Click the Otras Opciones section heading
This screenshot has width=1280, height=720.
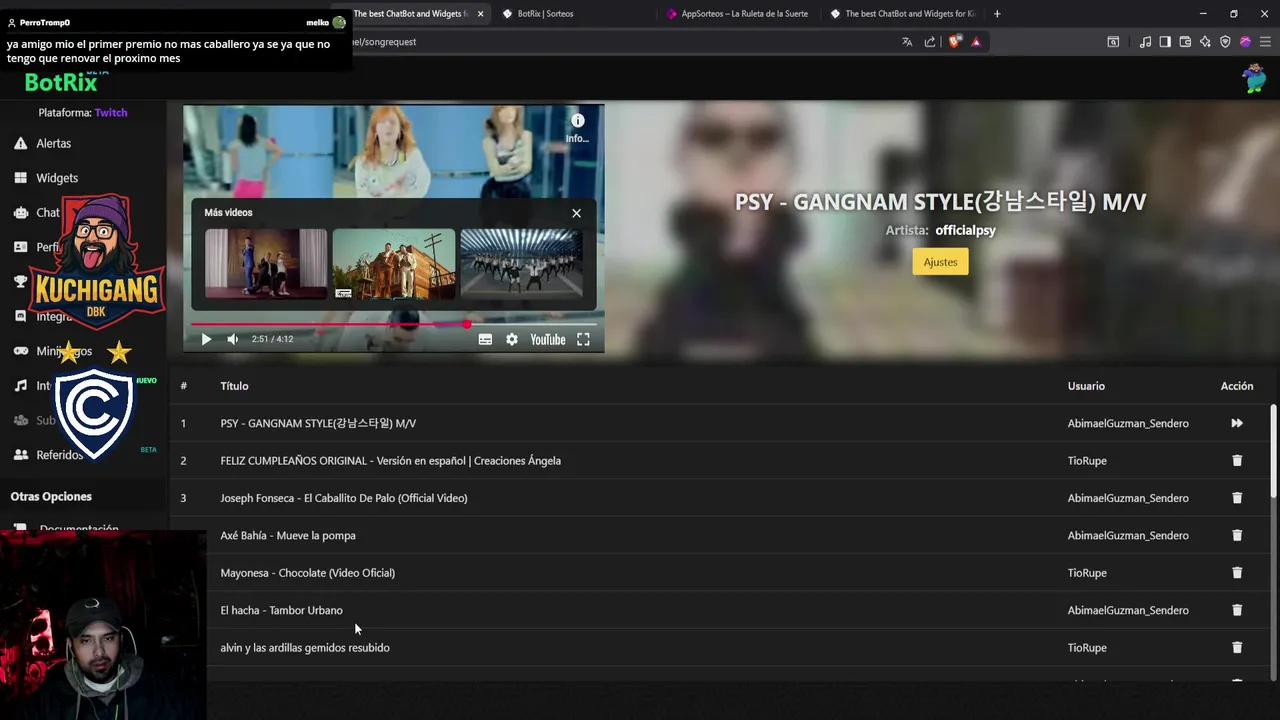click(x=51, y=496)
